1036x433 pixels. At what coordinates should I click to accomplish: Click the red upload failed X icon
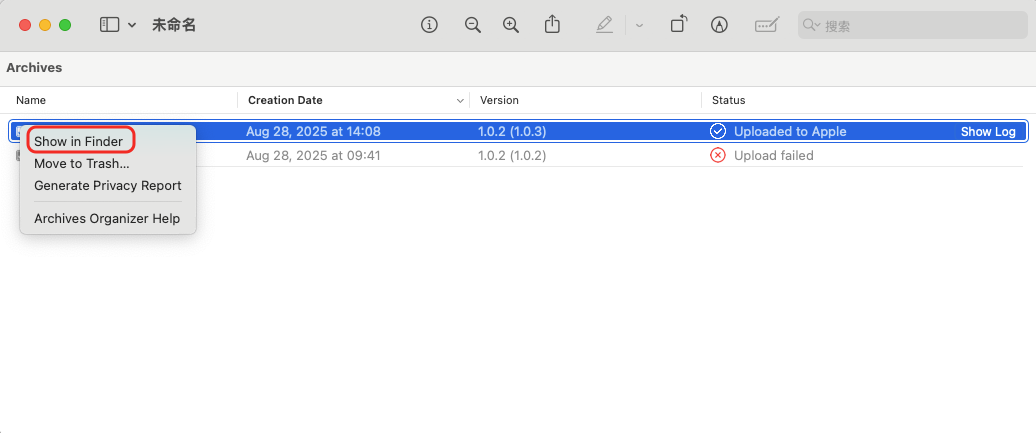point(718,155)
